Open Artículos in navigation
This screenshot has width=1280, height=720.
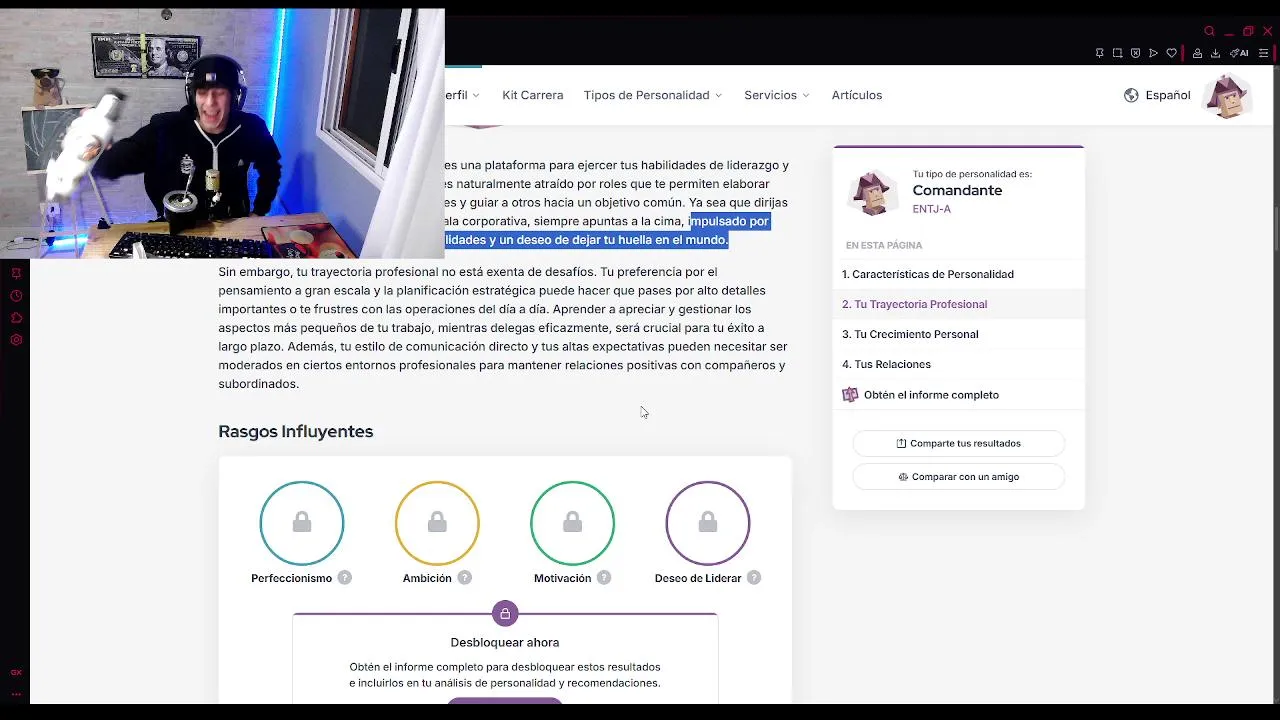pos(857,95)
